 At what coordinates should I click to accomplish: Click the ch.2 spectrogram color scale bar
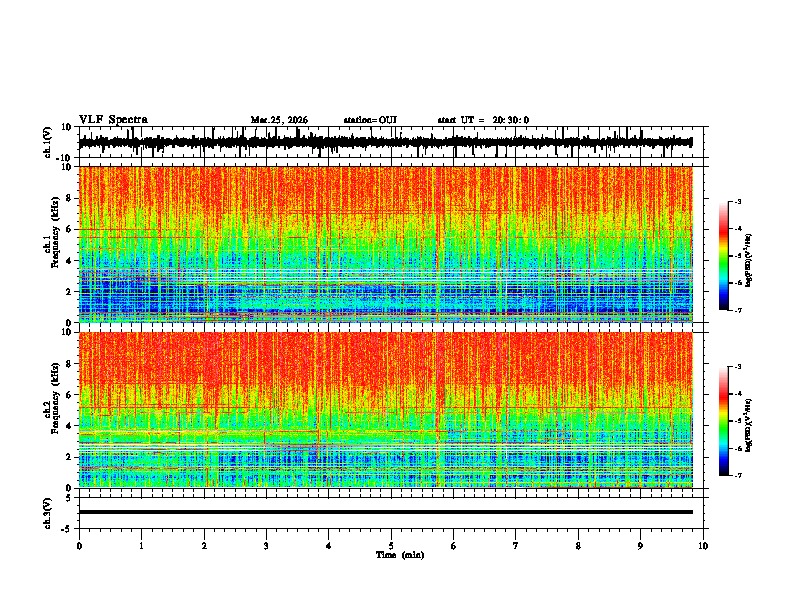click(x=724, y=421)
